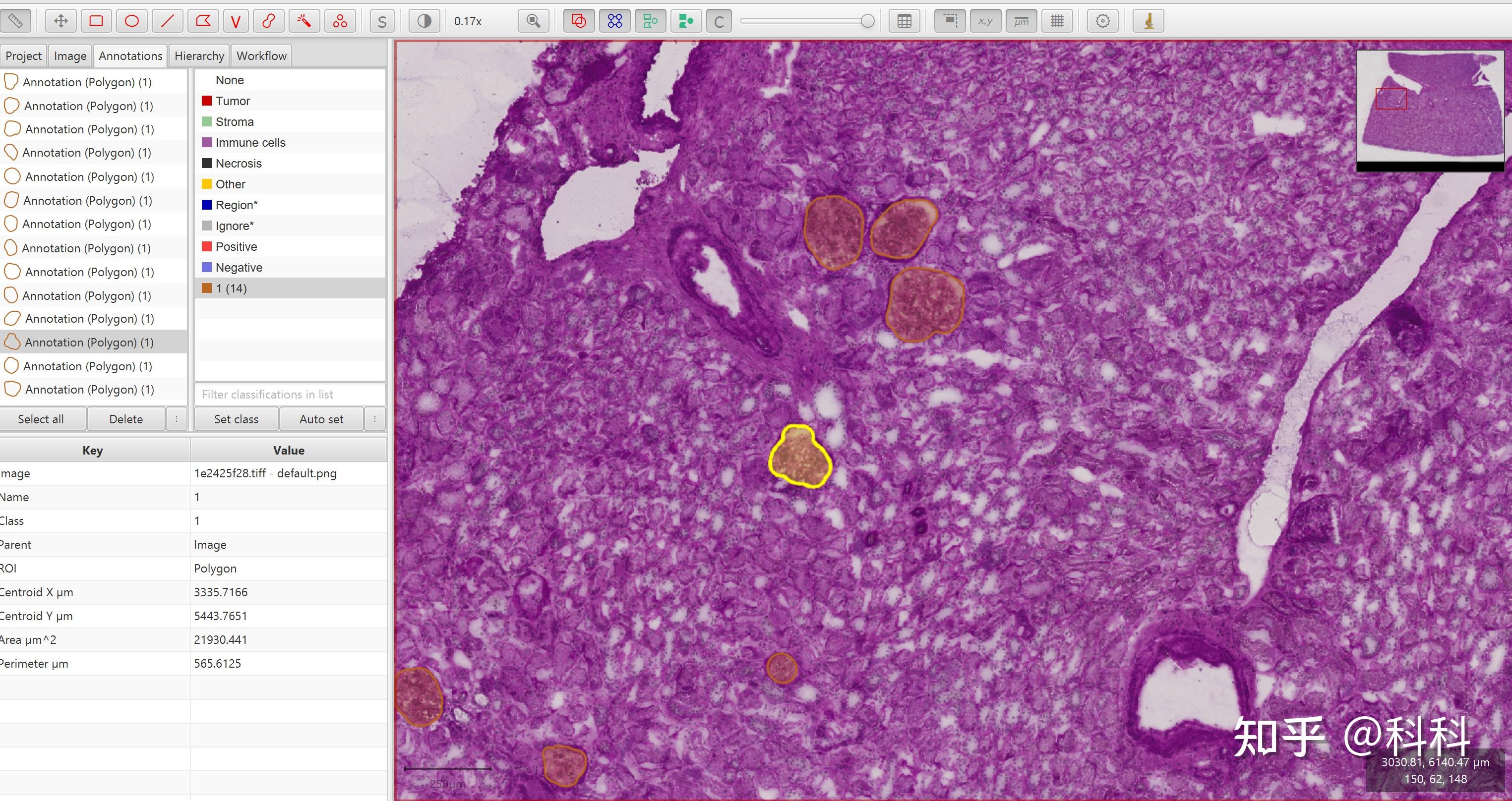
Task: Select the Wand tool
Action: tap(304, 21)
